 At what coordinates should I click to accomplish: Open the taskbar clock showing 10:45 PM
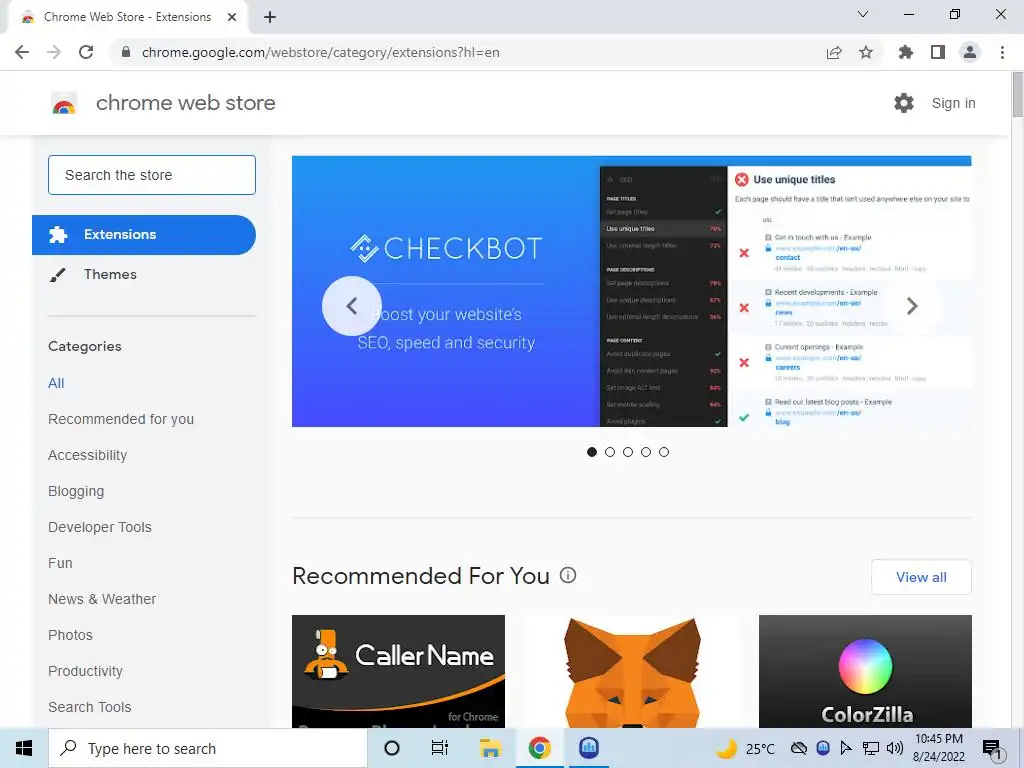[x=939, y=748]
